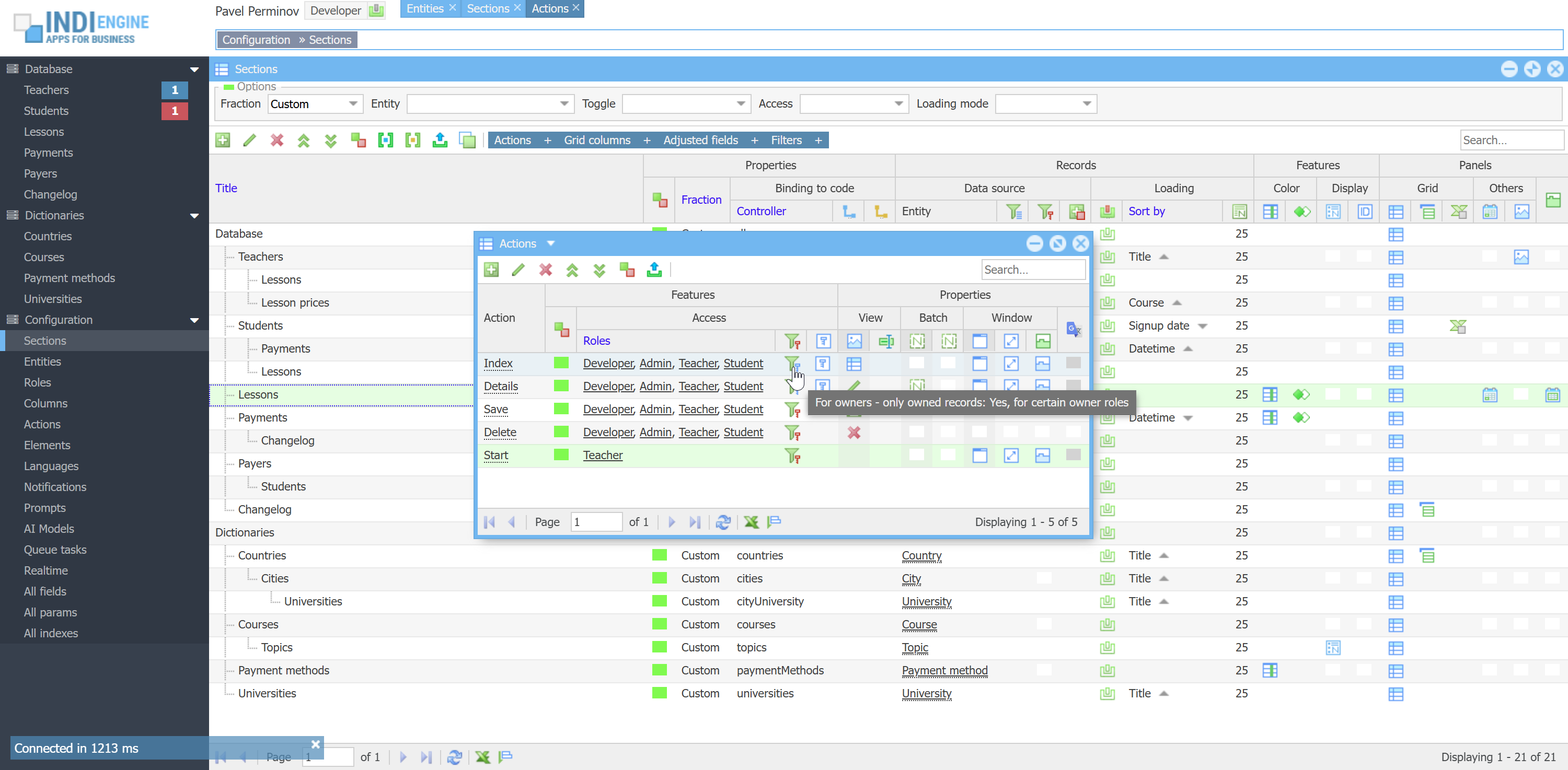Screen dimensions: 1568x770
Task: Toggle green status square for Countries section
Action: [x=659, y=555]
